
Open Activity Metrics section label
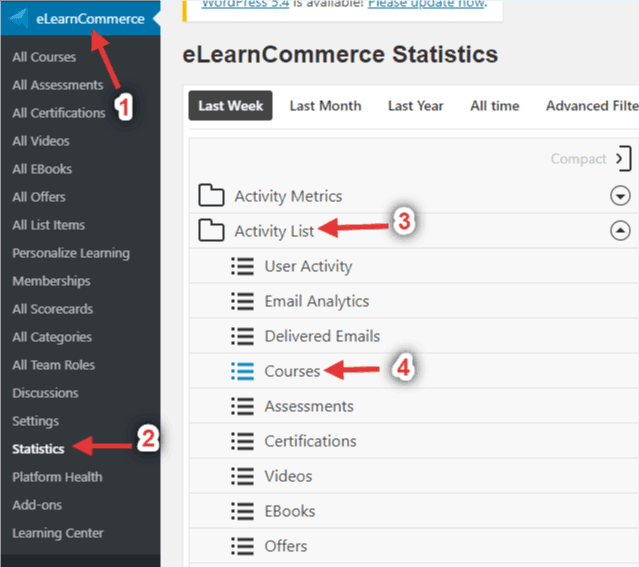tap(288, 196)
